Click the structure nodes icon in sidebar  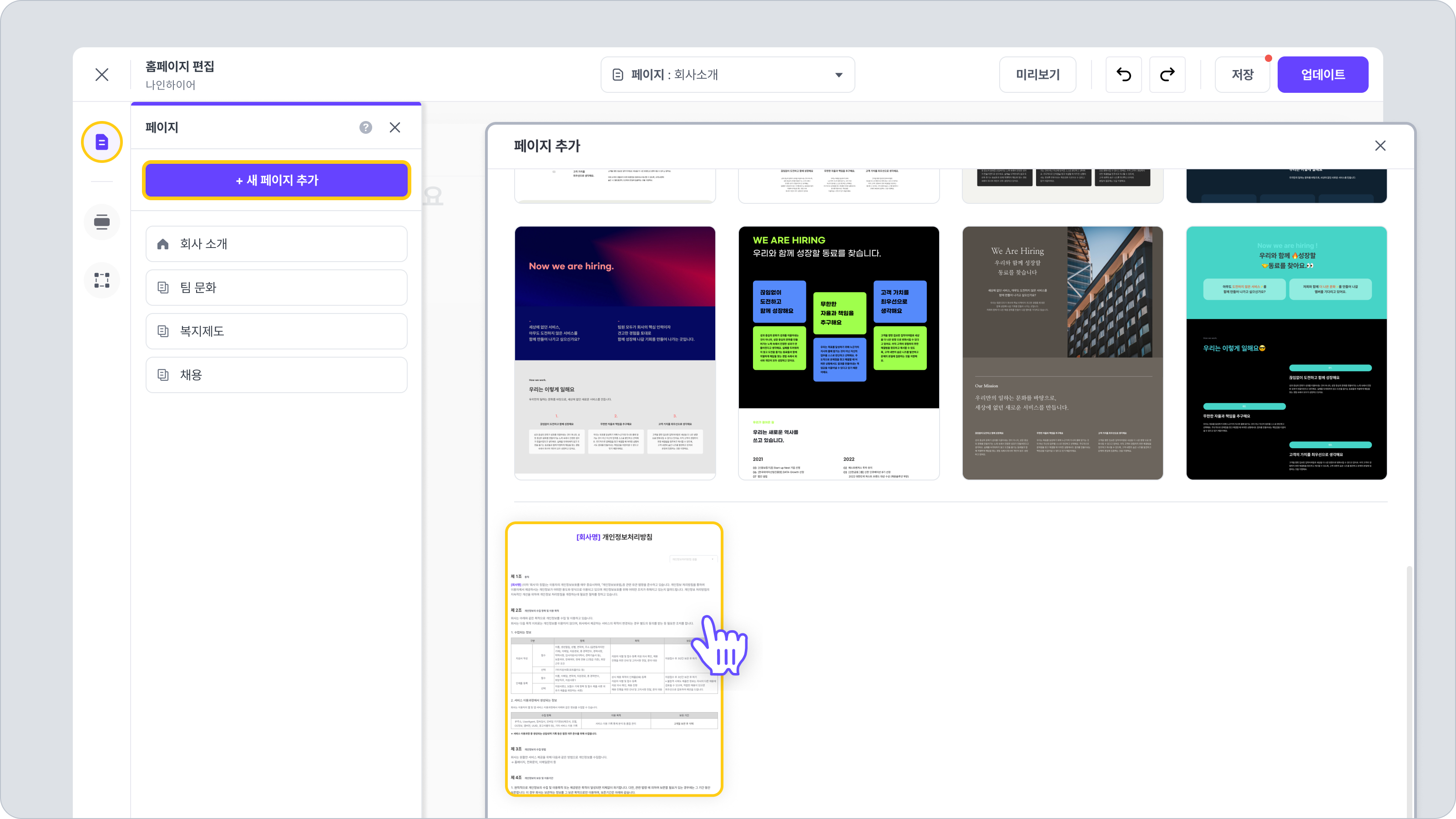pos(102,280)
